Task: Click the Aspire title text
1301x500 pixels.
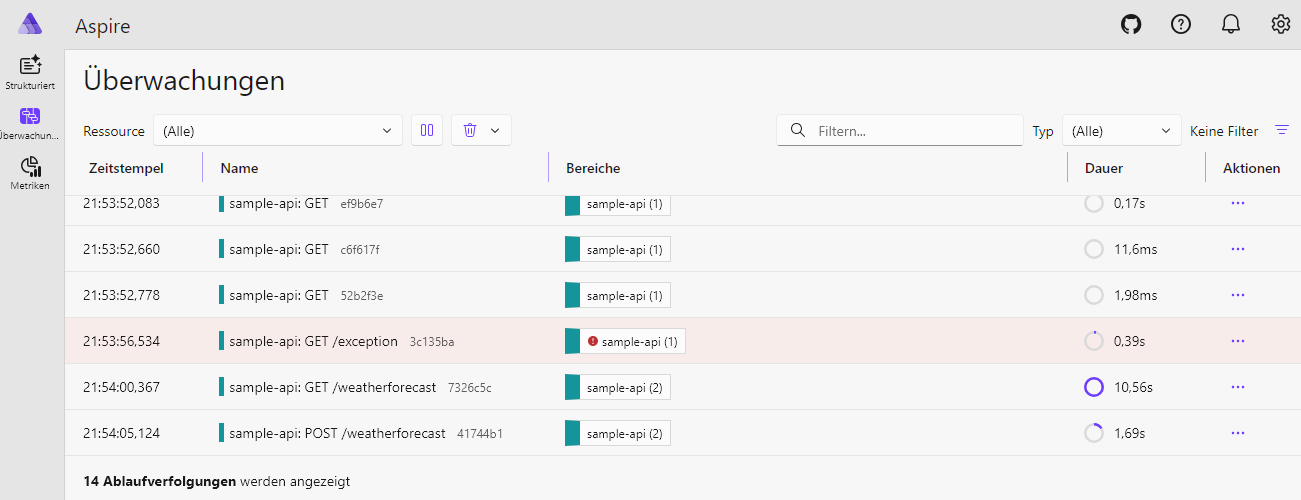Action: pos(103,26)
